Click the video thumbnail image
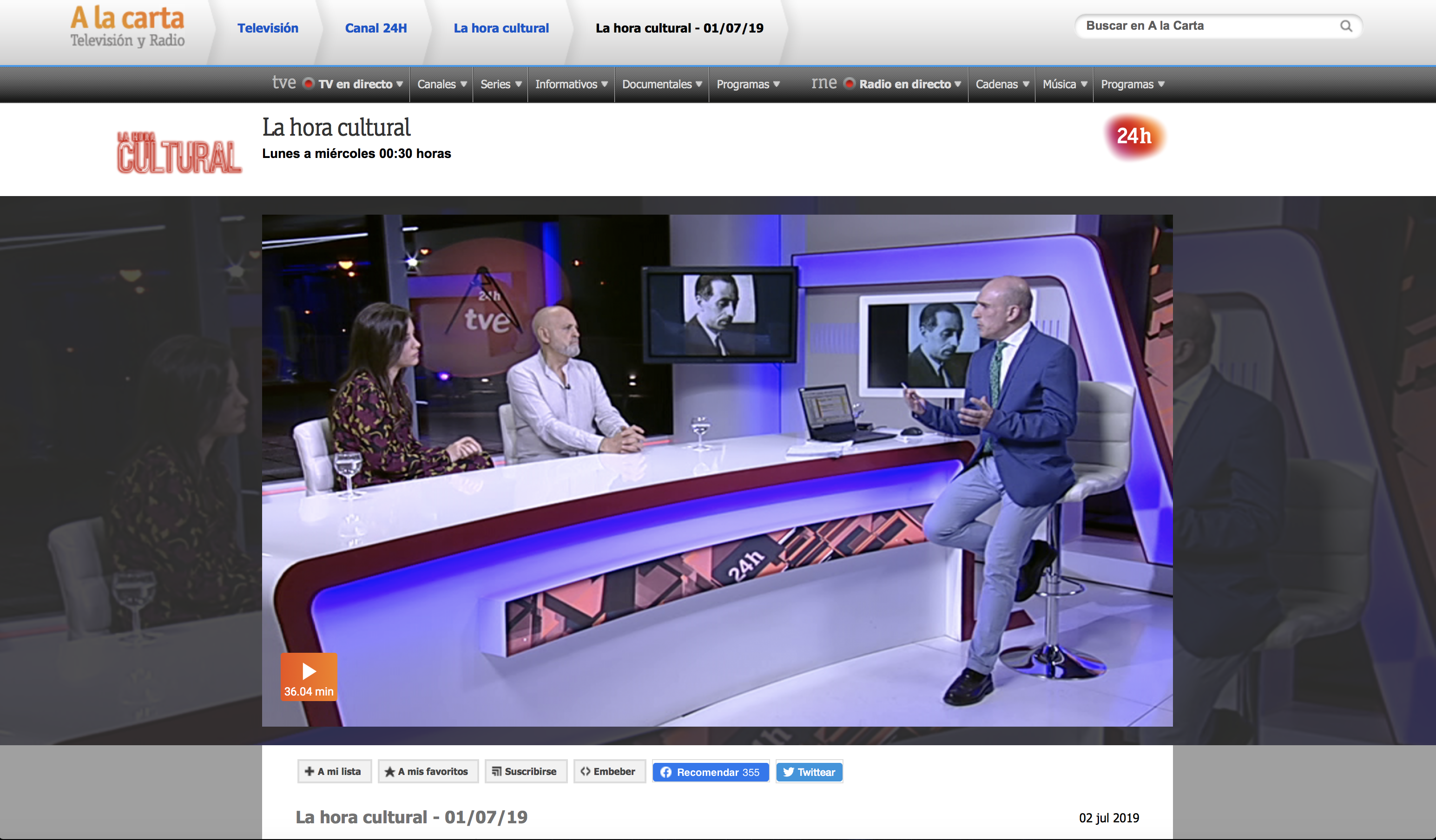This screenshot has height=840, width=1436. 717,470
